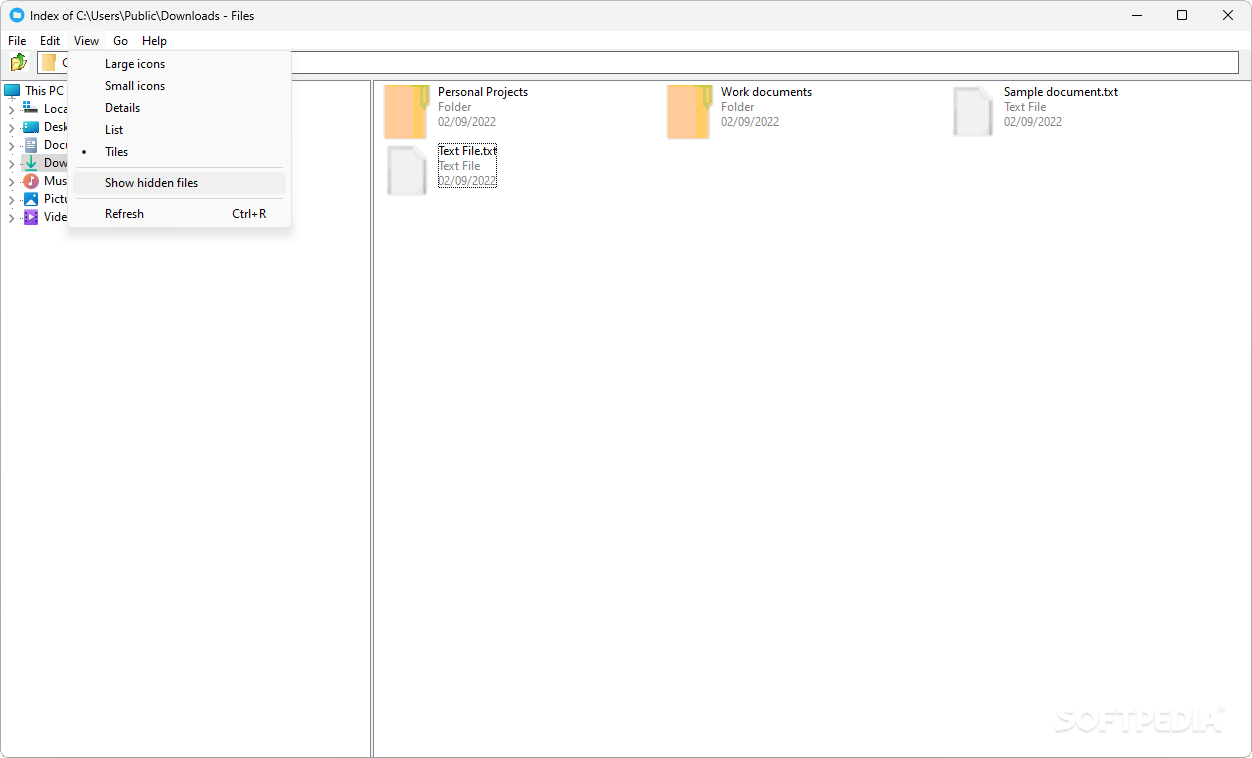Maximize the Files window
1252x758 pixels.
(x=1182, y=15)
